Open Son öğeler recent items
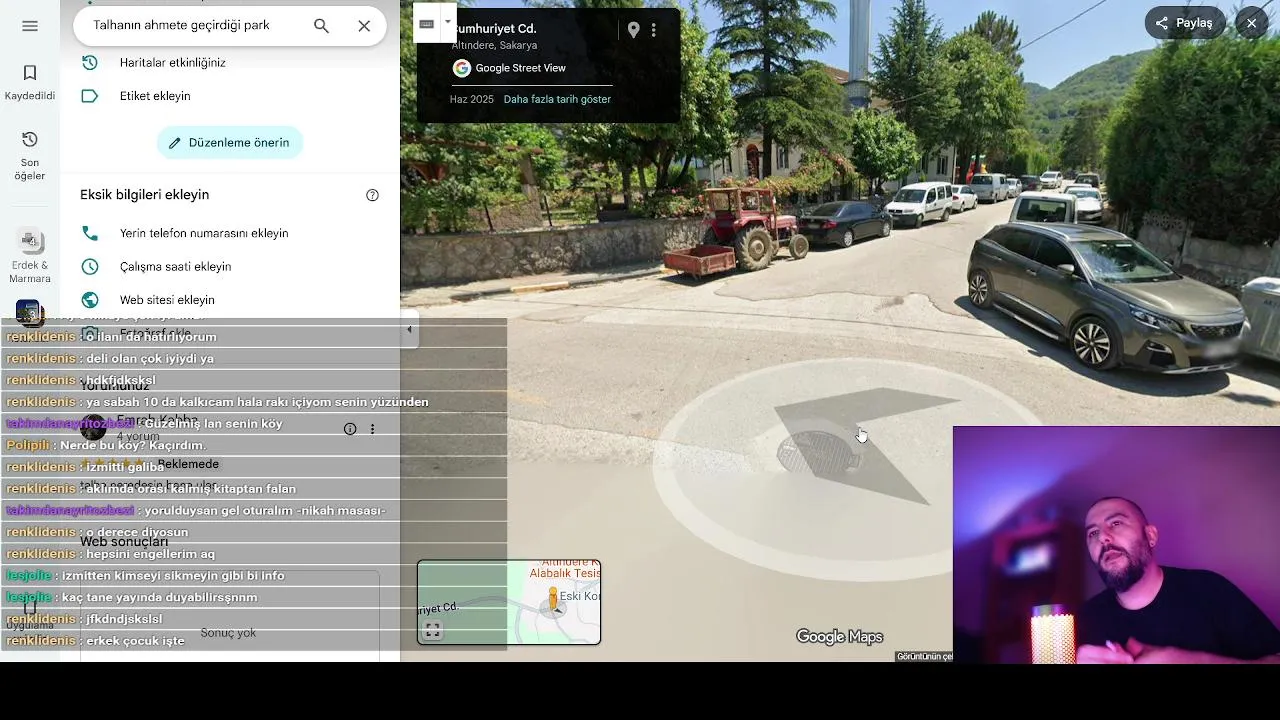 [x=30, y=156]
